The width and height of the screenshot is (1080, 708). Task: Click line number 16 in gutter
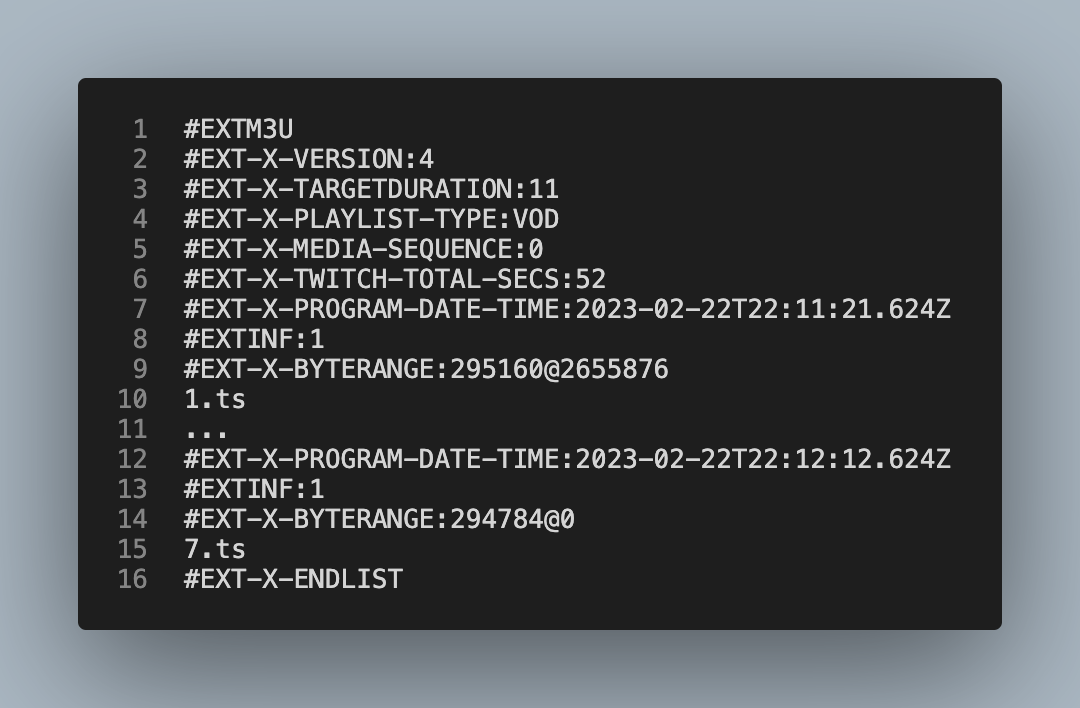[x=132, y=579]
